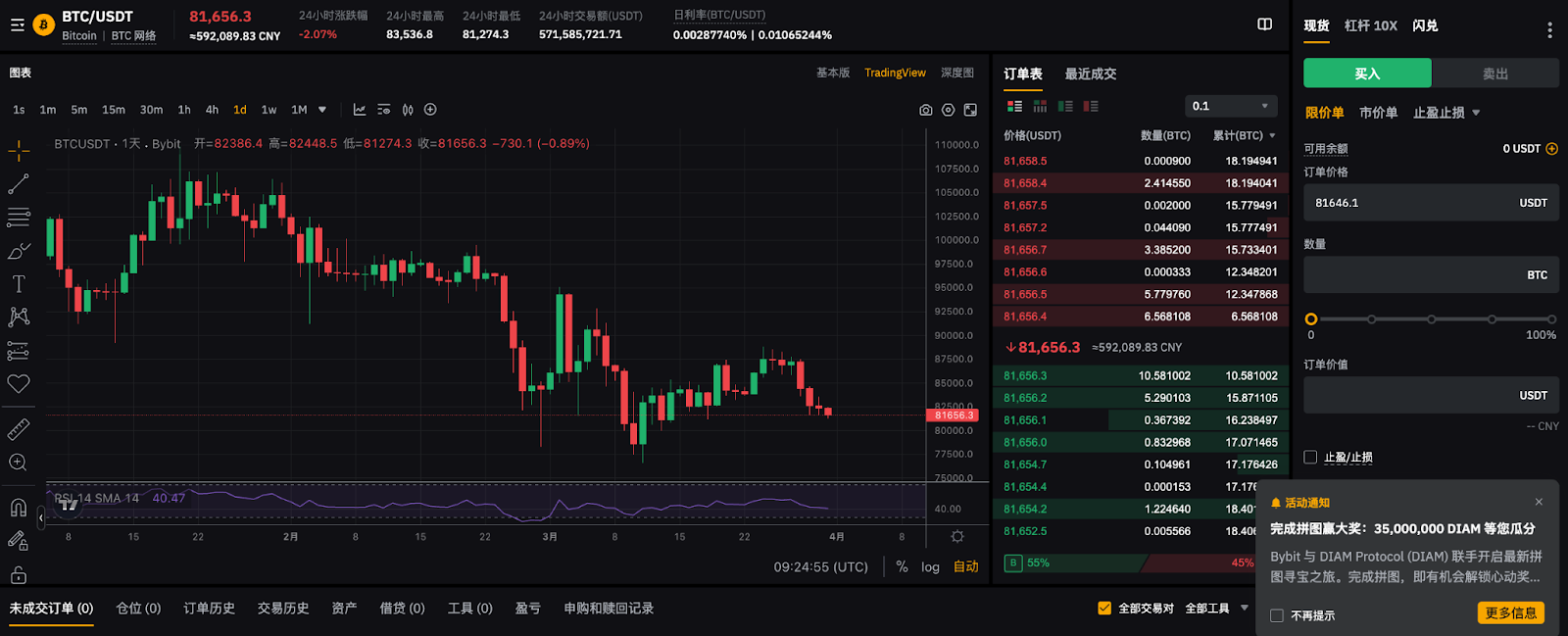Toggle stay-in-drawing-mode pencil lock icon
This screenshot has width=1568, height=636.
pos(19,541)
